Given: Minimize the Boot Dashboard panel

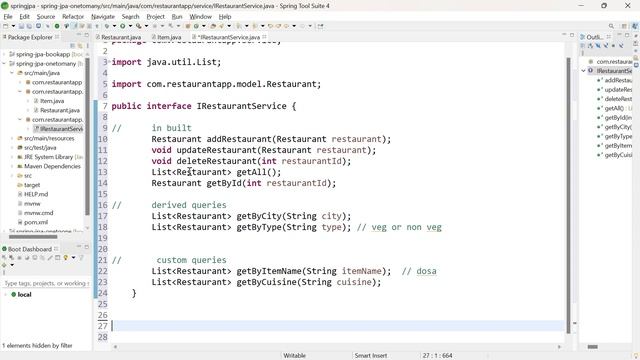Looking at the screenshot, I should pos(79,247).
